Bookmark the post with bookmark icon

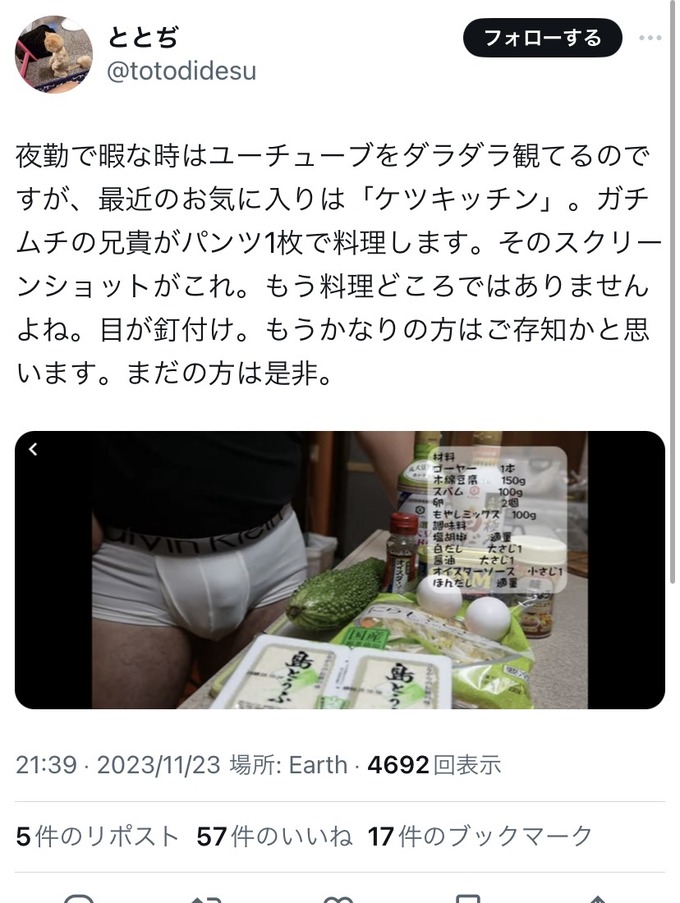(468, 898)
